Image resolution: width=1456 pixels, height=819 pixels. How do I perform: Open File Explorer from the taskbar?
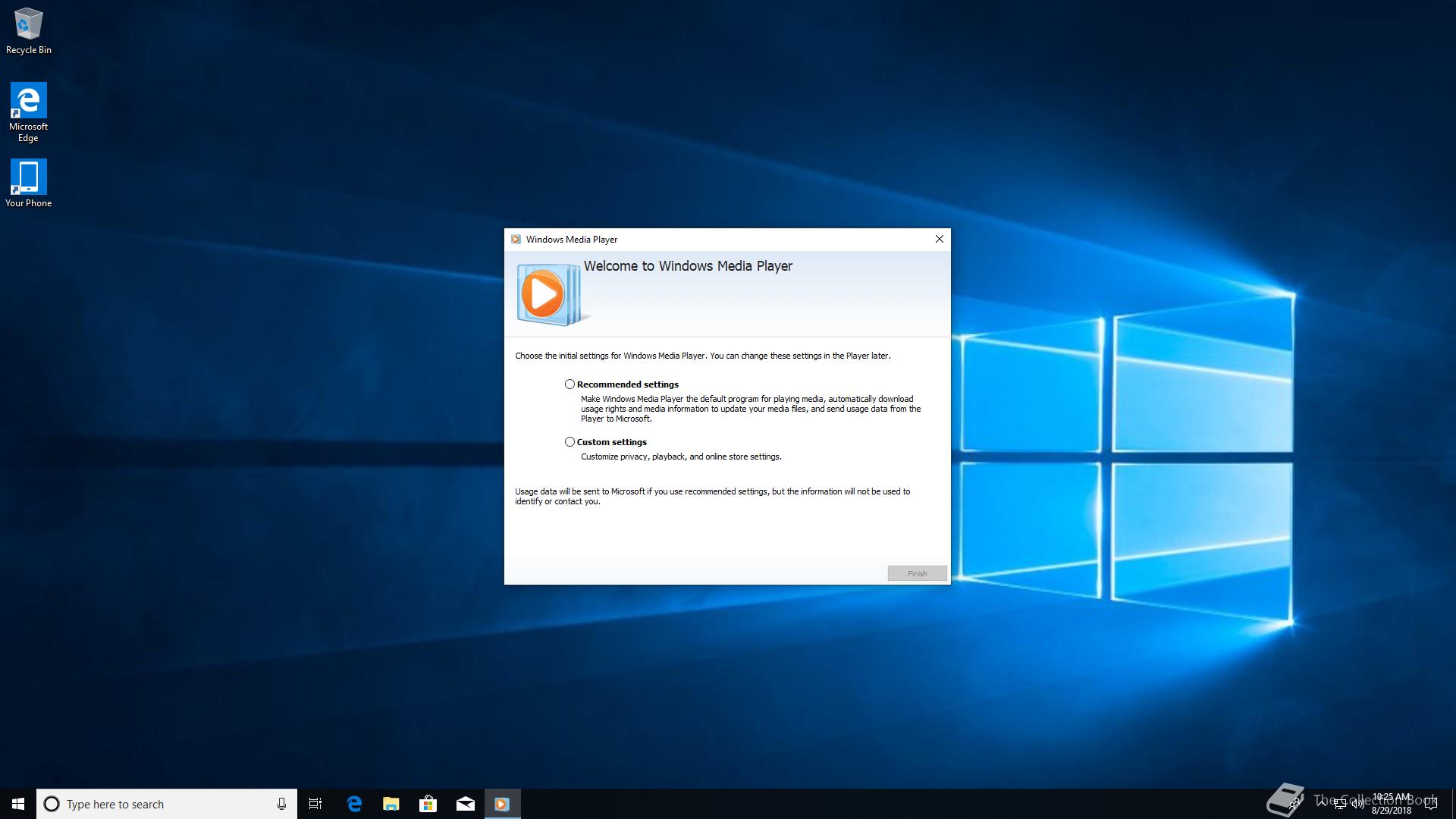click(x=391, y=804)
